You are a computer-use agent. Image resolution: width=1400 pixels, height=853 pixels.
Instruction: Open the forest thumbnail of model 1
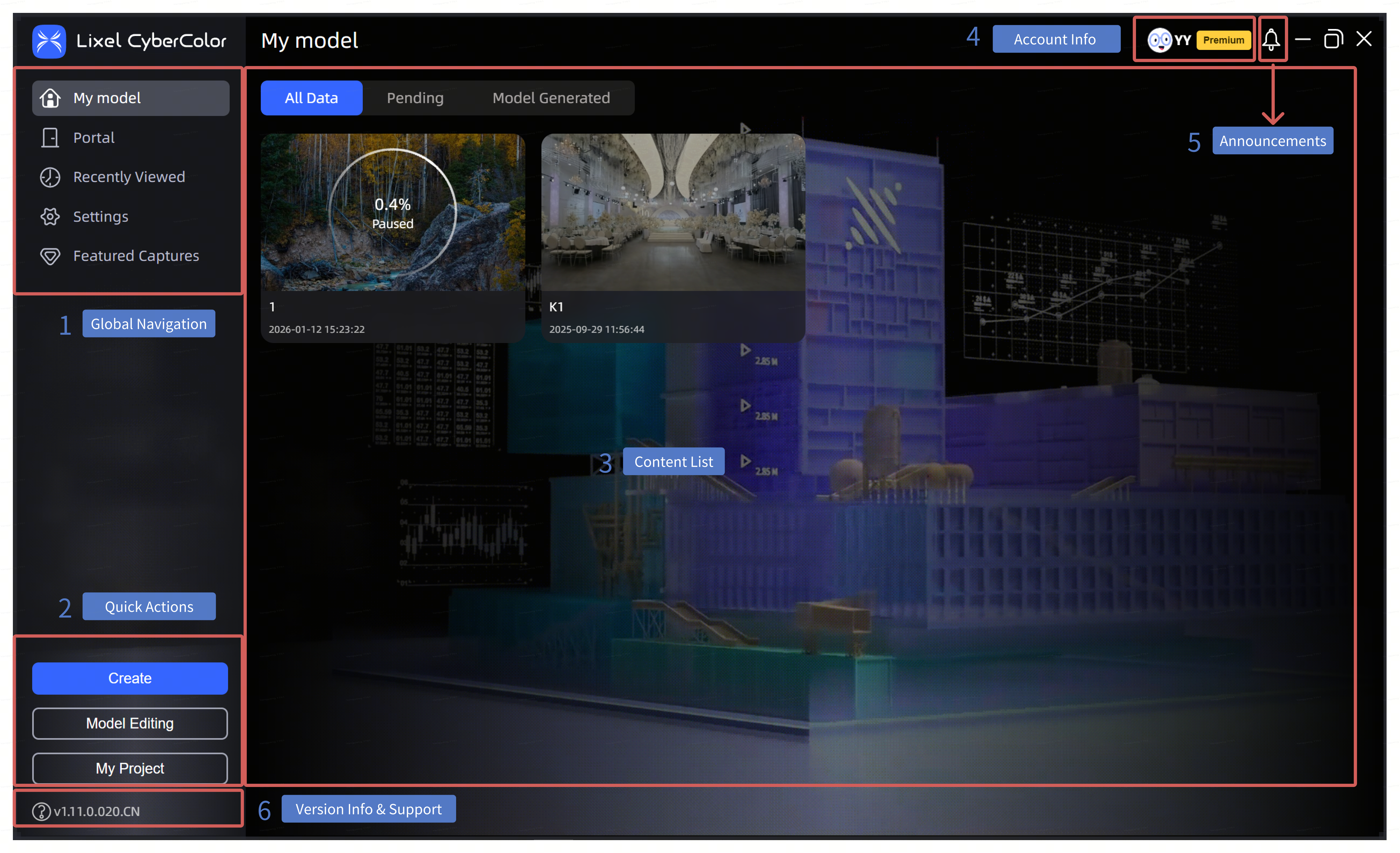[393, 212]
